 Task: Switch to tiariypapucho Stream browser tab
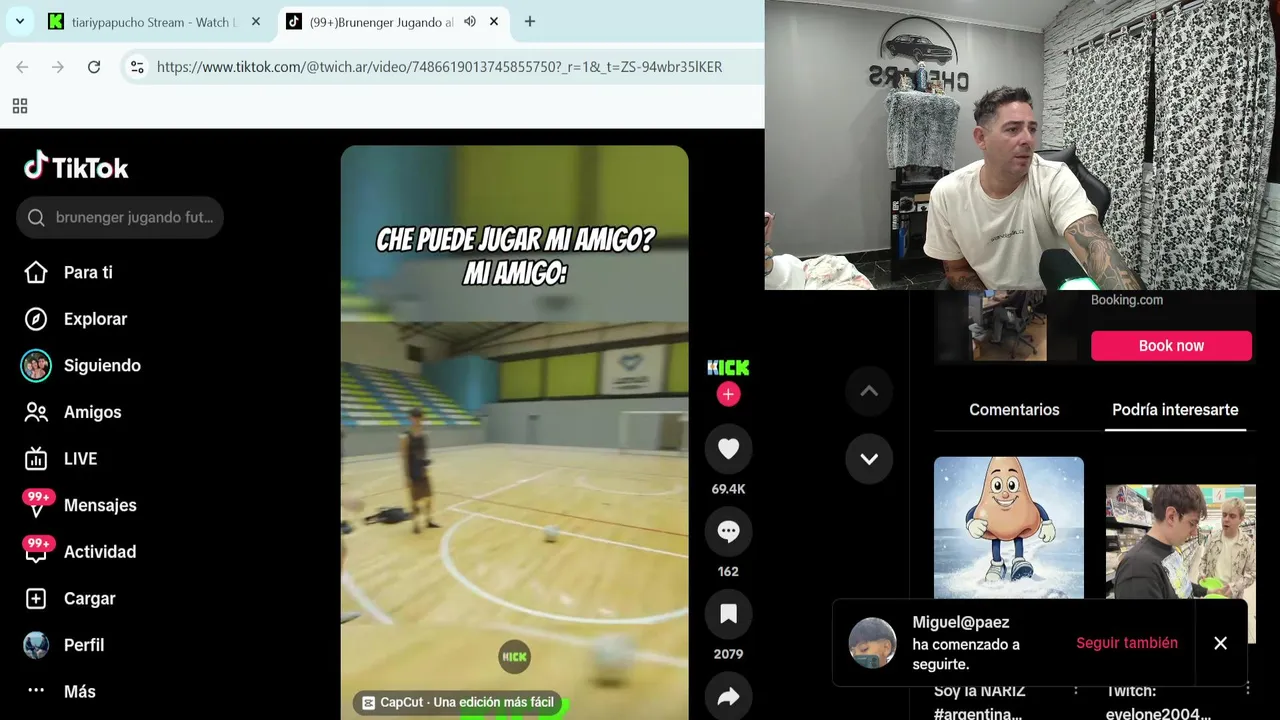tap(152, 22)
